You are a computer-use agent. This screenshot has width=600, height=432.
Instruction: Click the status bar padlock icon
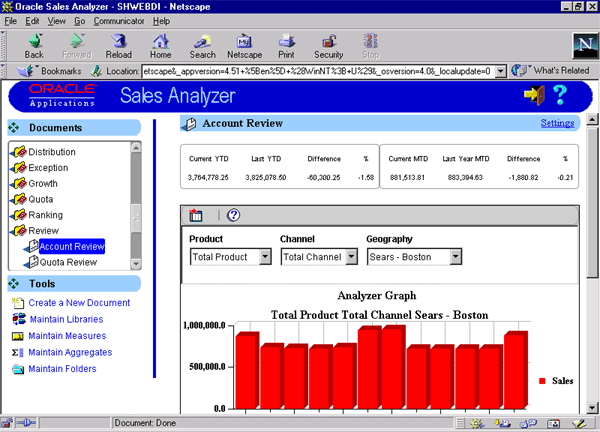click(7, 423)
